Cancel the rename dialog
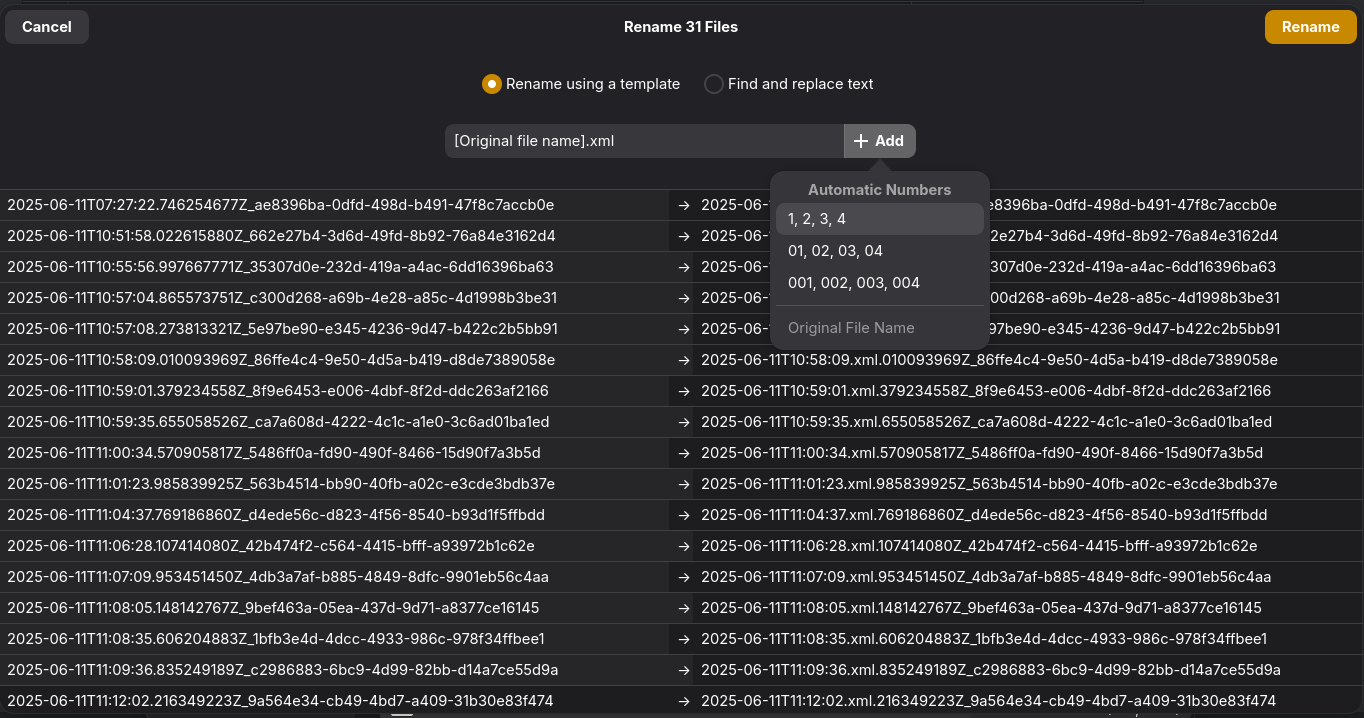This screenshot has height=718, width=1364. [x=47, y=27]
